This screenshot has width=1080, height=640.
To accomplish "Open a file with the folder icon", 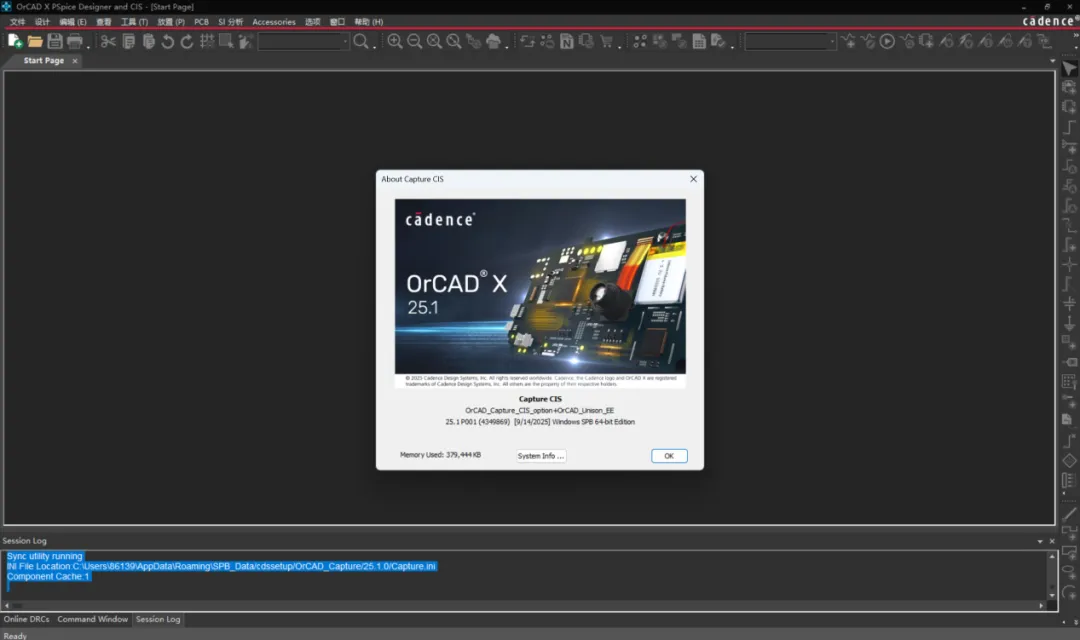I will point(35,41).
